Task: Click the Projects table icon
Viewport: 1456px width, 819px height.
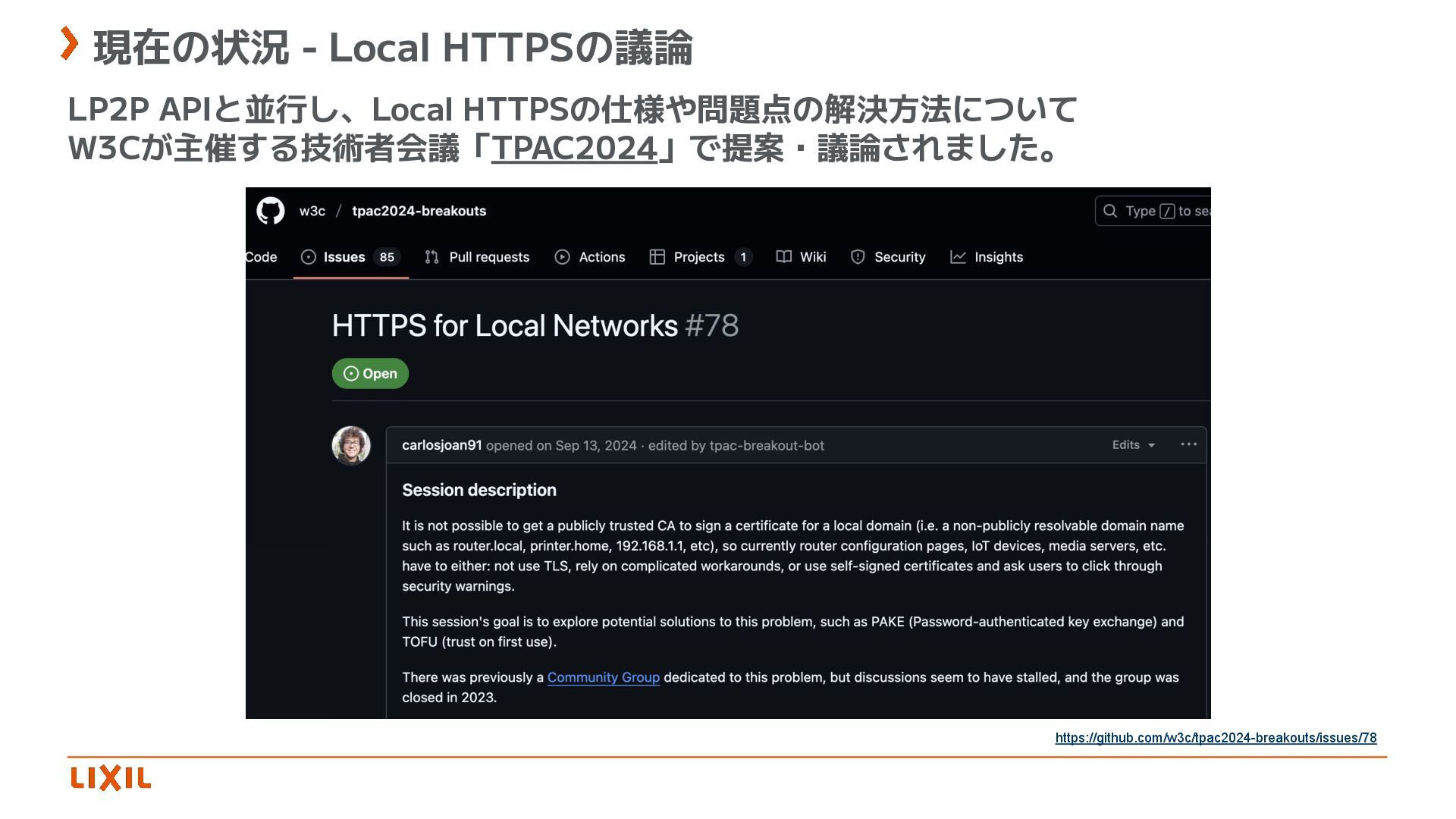Action: [x=657, y=257]
